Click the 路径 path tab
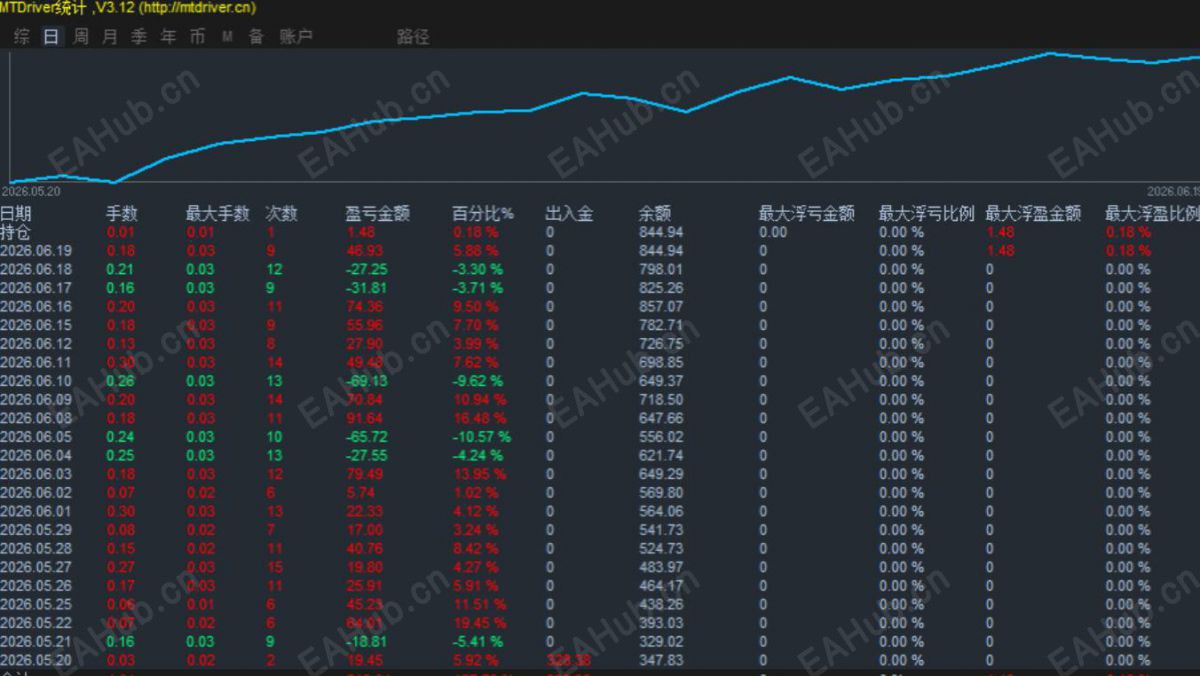The width and height of the screenshot is (1200, 676). pyautogui.click(x=413, y=37)
